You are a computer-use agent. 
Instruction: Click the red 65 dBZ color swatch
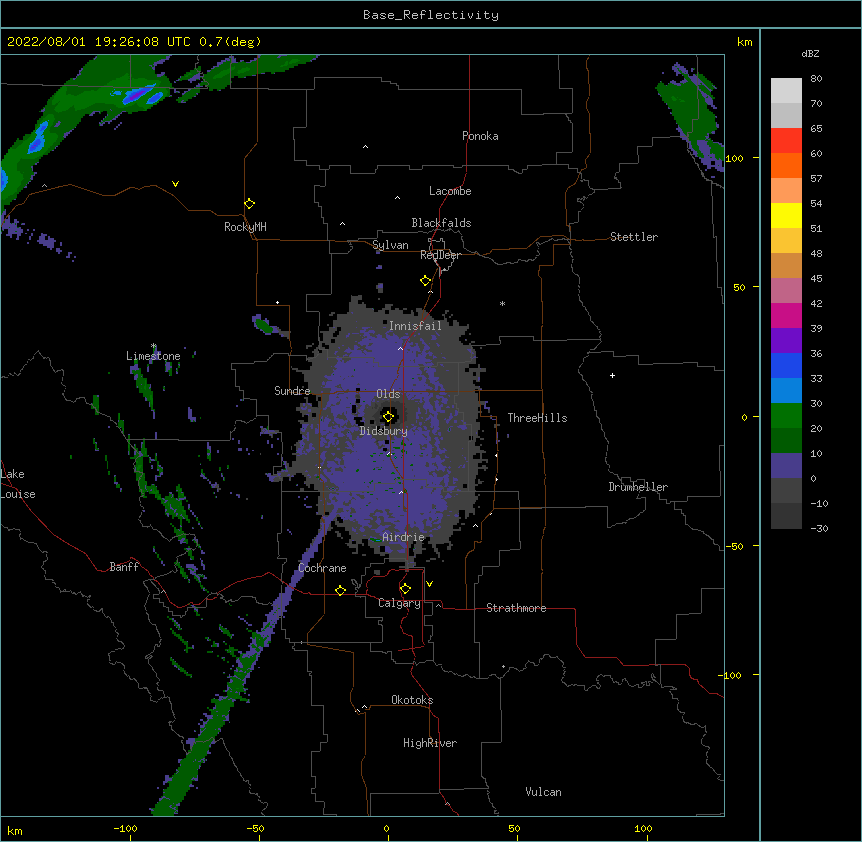click(786, 140)
